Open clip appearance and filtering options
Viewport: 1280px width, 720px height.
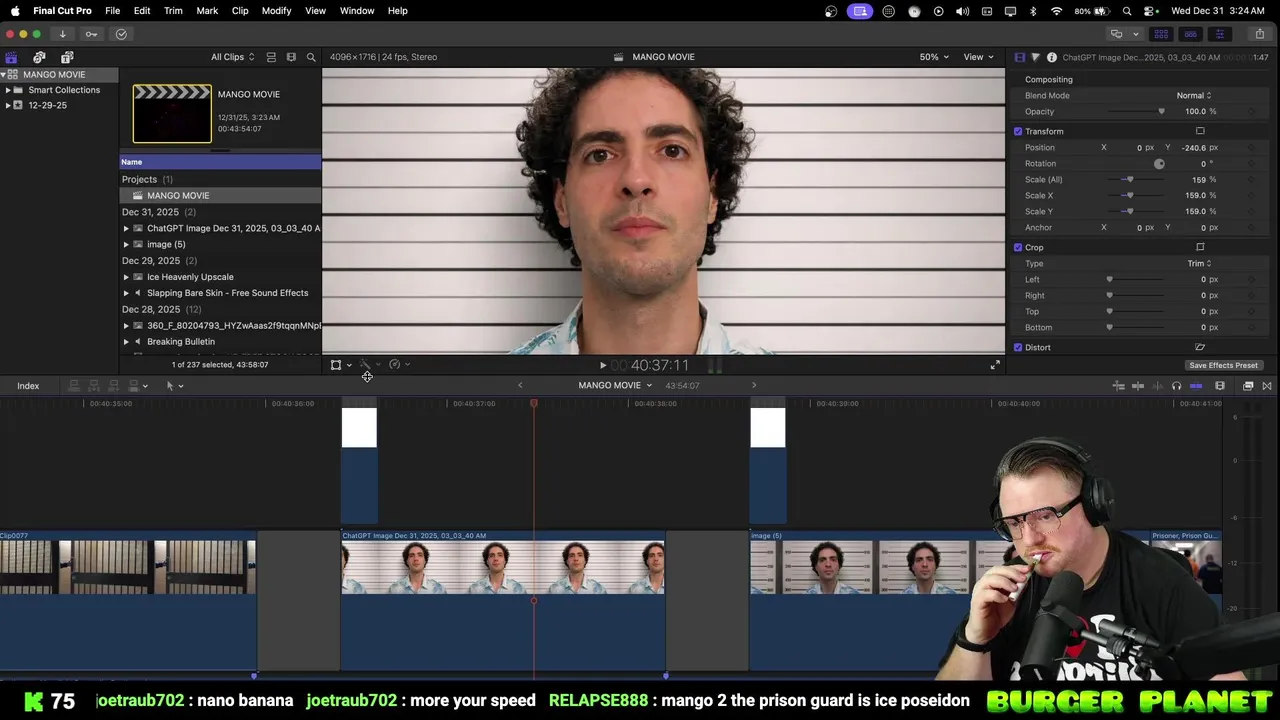pos(291,57)
